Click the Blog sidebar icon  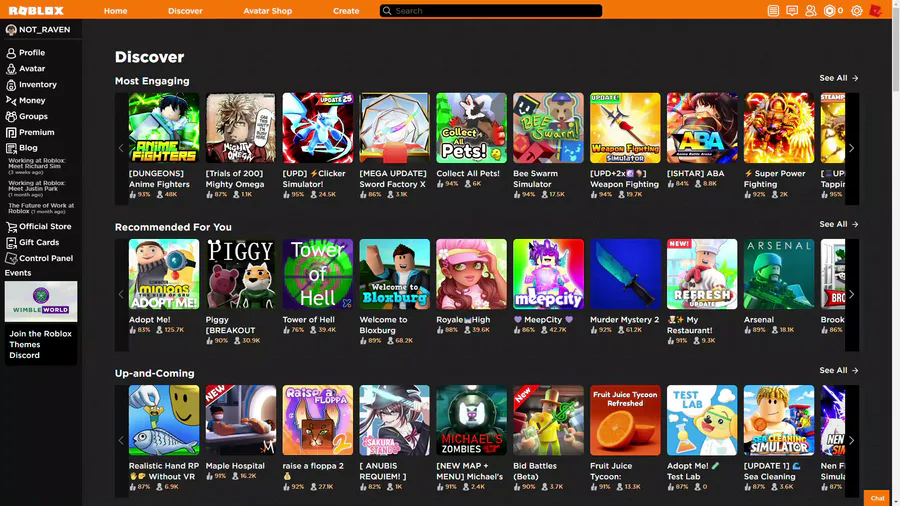point(11,148)
